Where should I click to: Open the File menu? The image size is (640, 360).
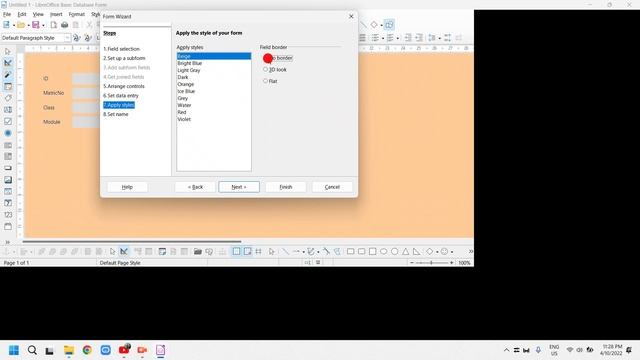click(7, 14)
